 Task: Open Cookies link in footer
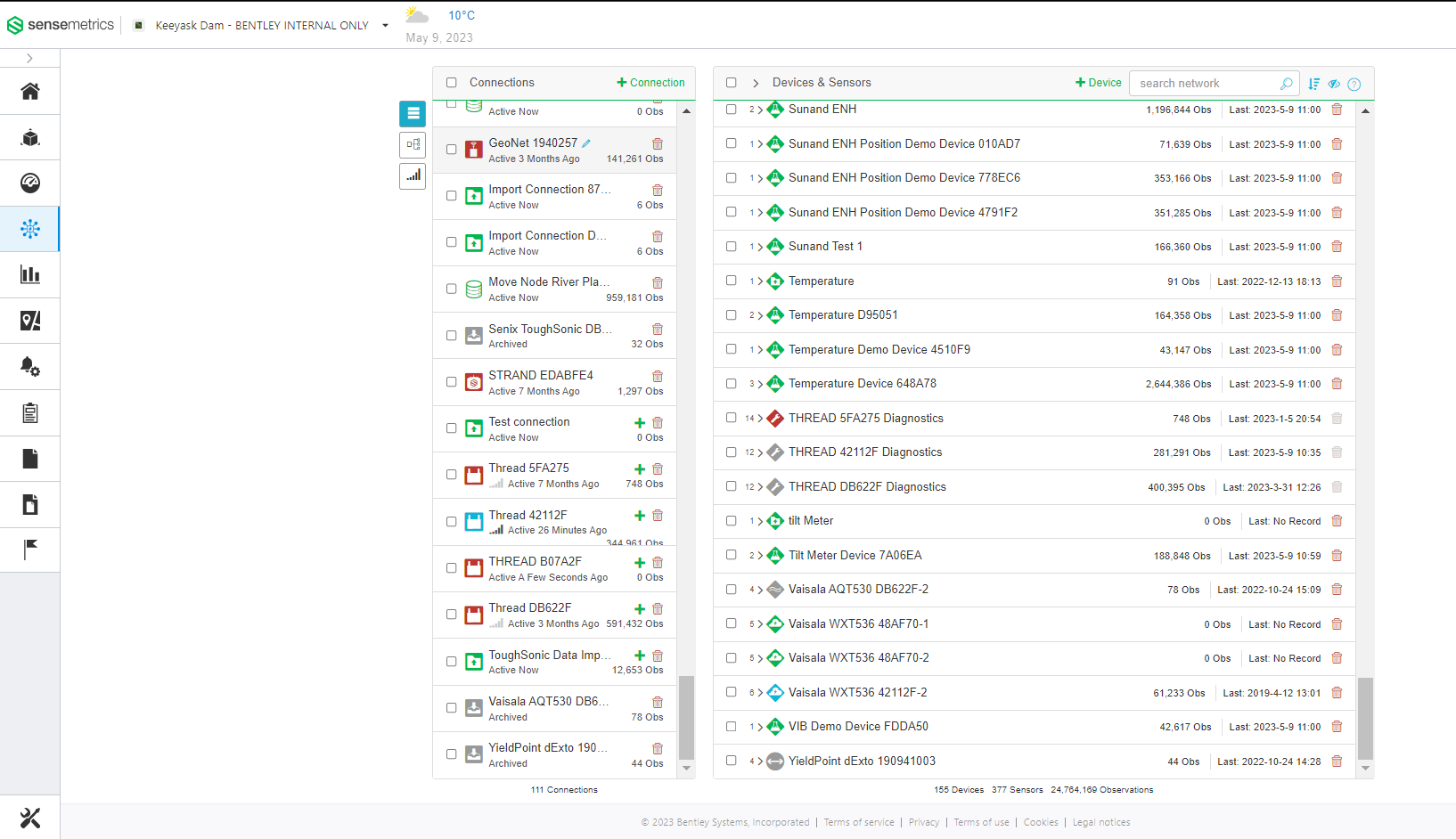[1041, 822]
